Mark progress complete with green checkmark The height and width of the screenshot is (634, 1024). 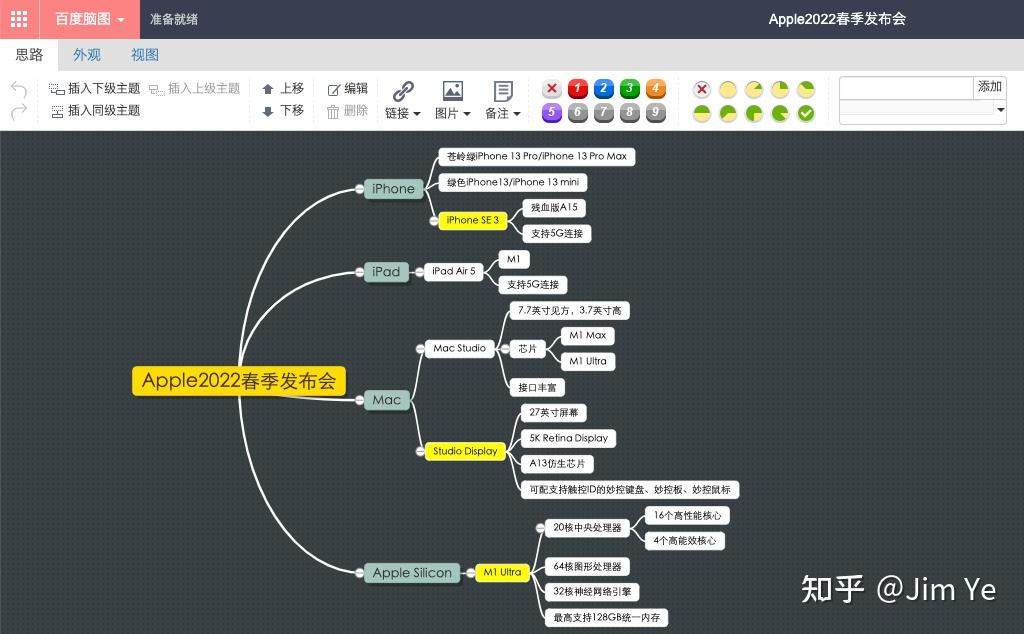(807, 114)
